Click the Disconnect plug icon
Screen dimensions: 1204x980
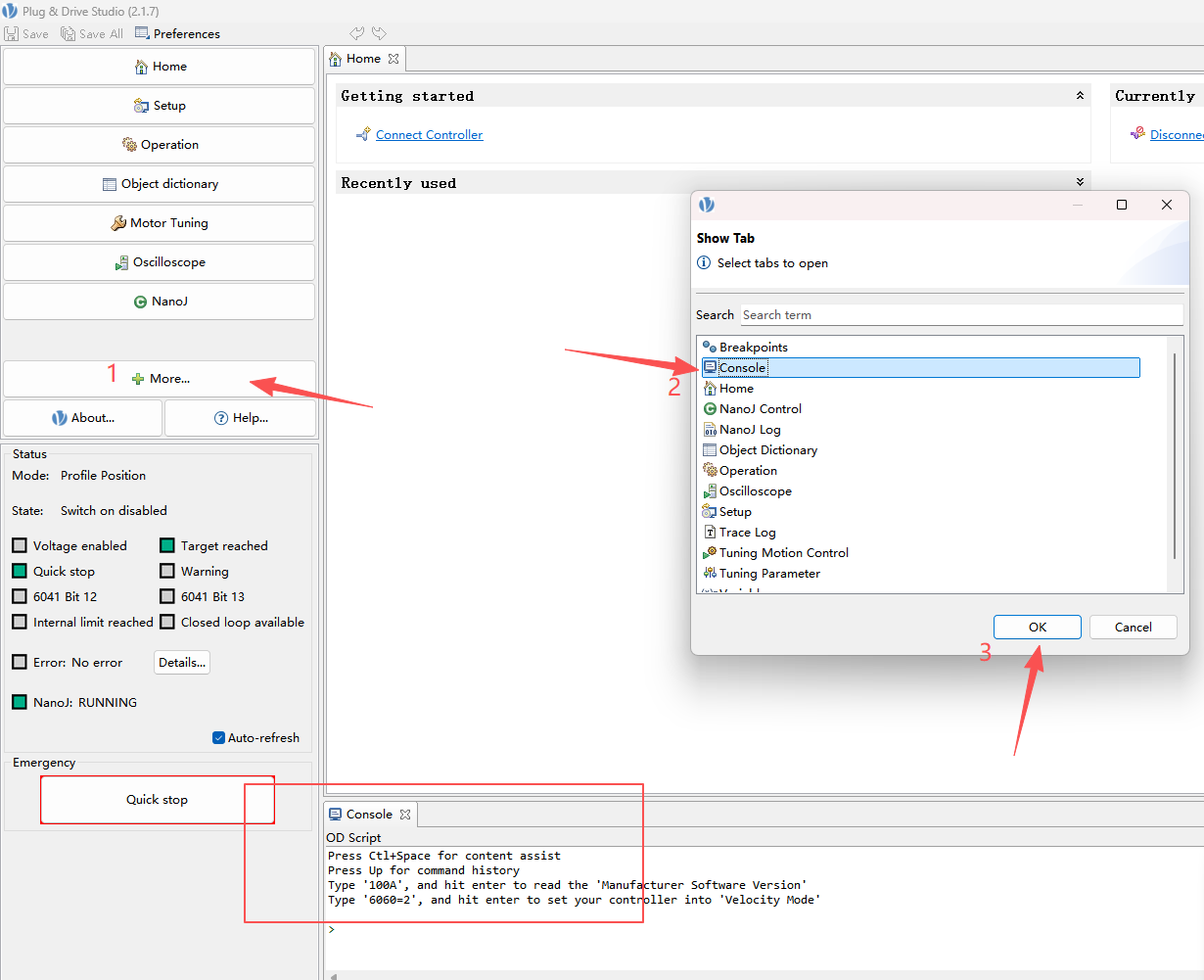click(1137, 134)
